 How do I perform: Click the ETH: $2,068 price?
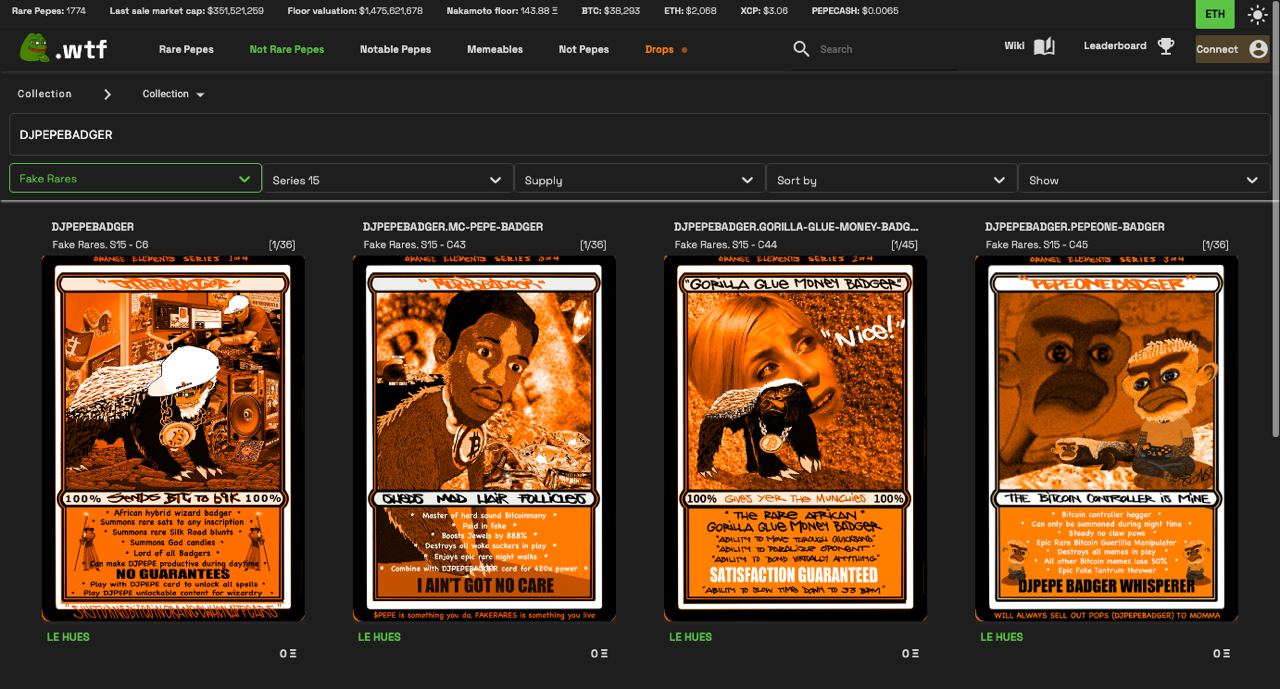coord(690,11)
